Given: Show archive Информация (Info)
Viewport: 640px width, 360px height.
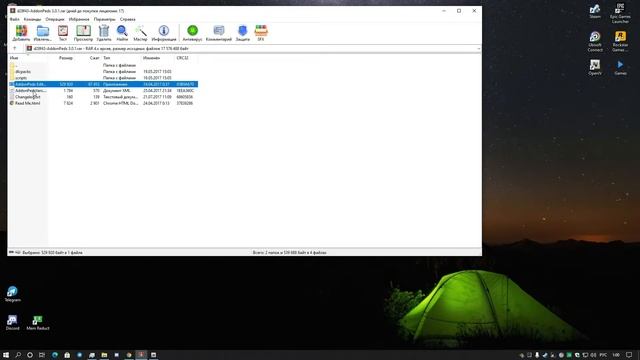Looking at the screenshot, I should point(164,33).
